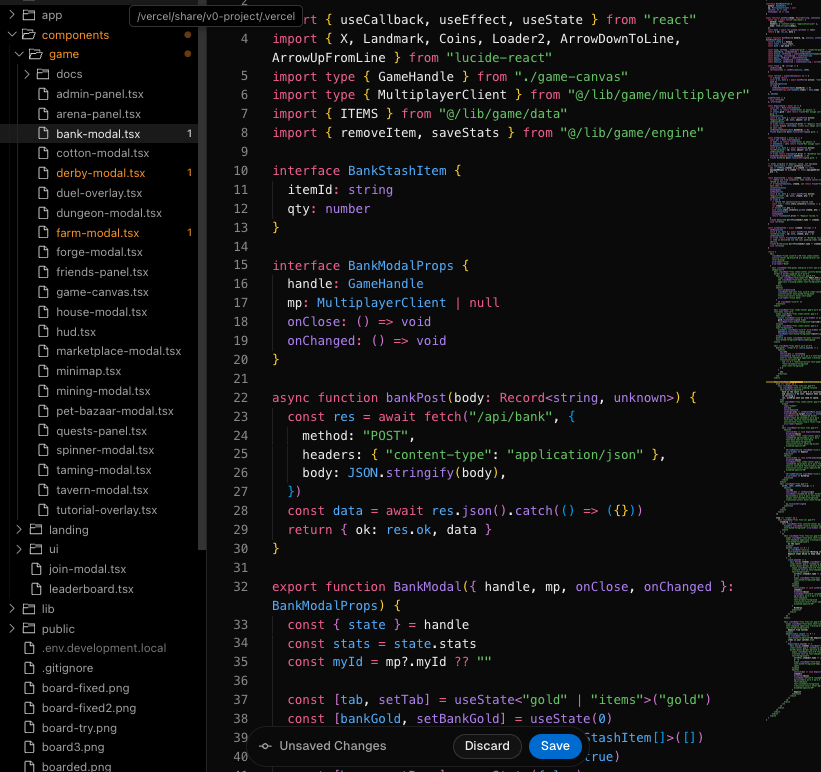Open quests-panel.tsx file
The width and height of the screenshot is (821, 772).
click(x=101, y=431)
